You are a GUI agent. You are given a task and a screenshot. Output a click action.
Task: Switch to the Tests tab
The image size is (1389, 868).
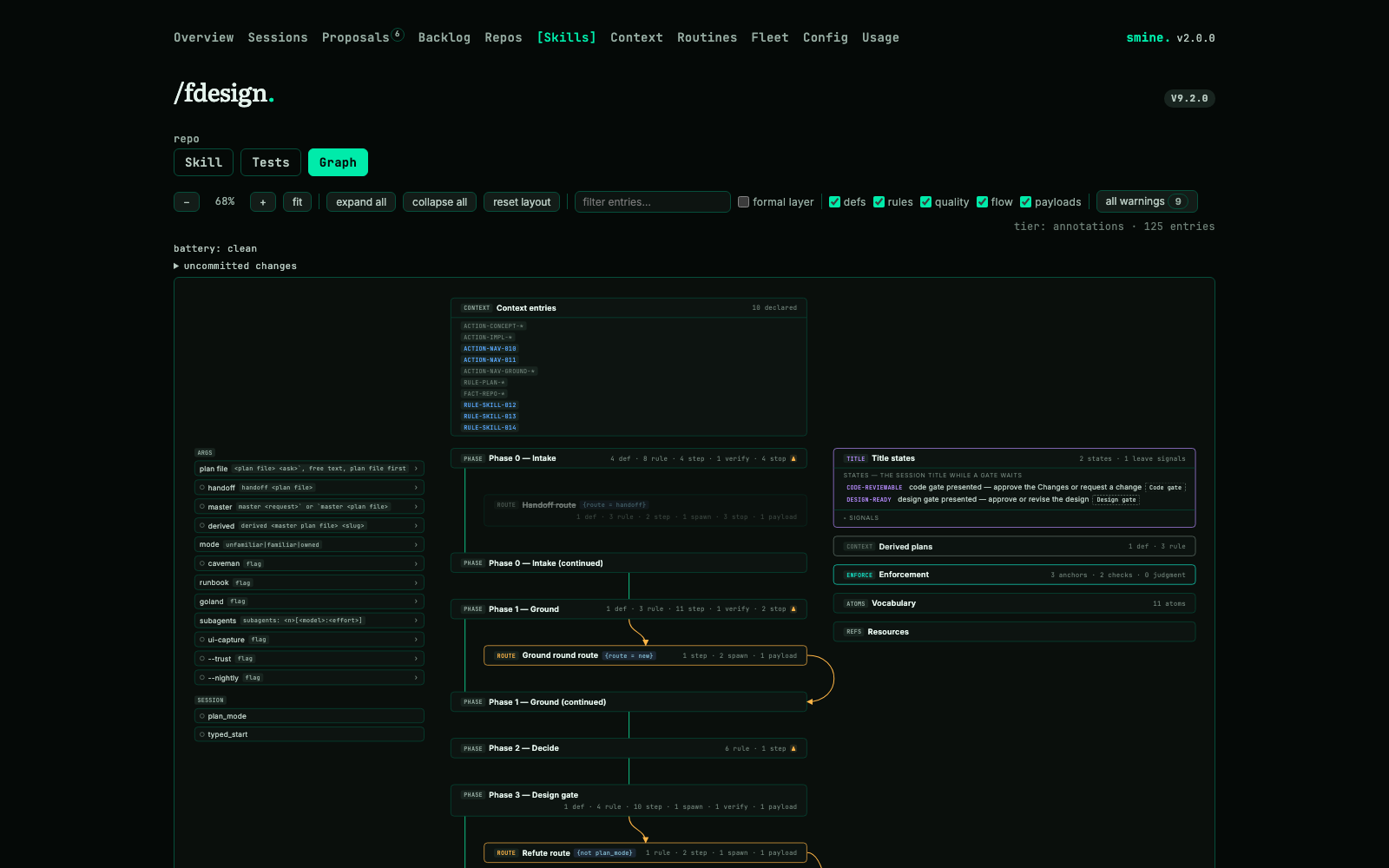(271, 162)
